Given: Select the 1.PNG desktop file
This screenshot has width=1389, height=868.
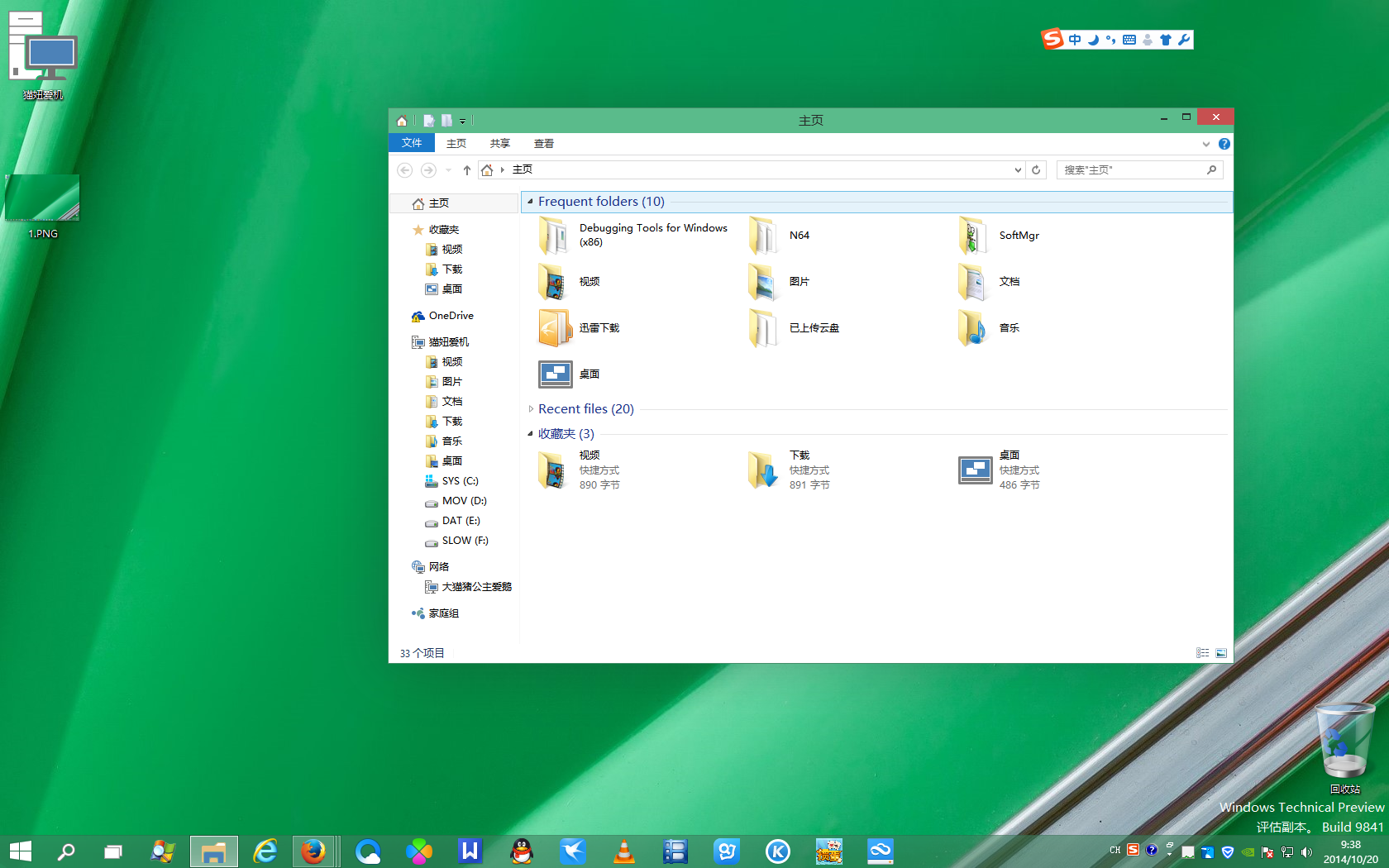Looking at the screenshot, I should [42, 207].
